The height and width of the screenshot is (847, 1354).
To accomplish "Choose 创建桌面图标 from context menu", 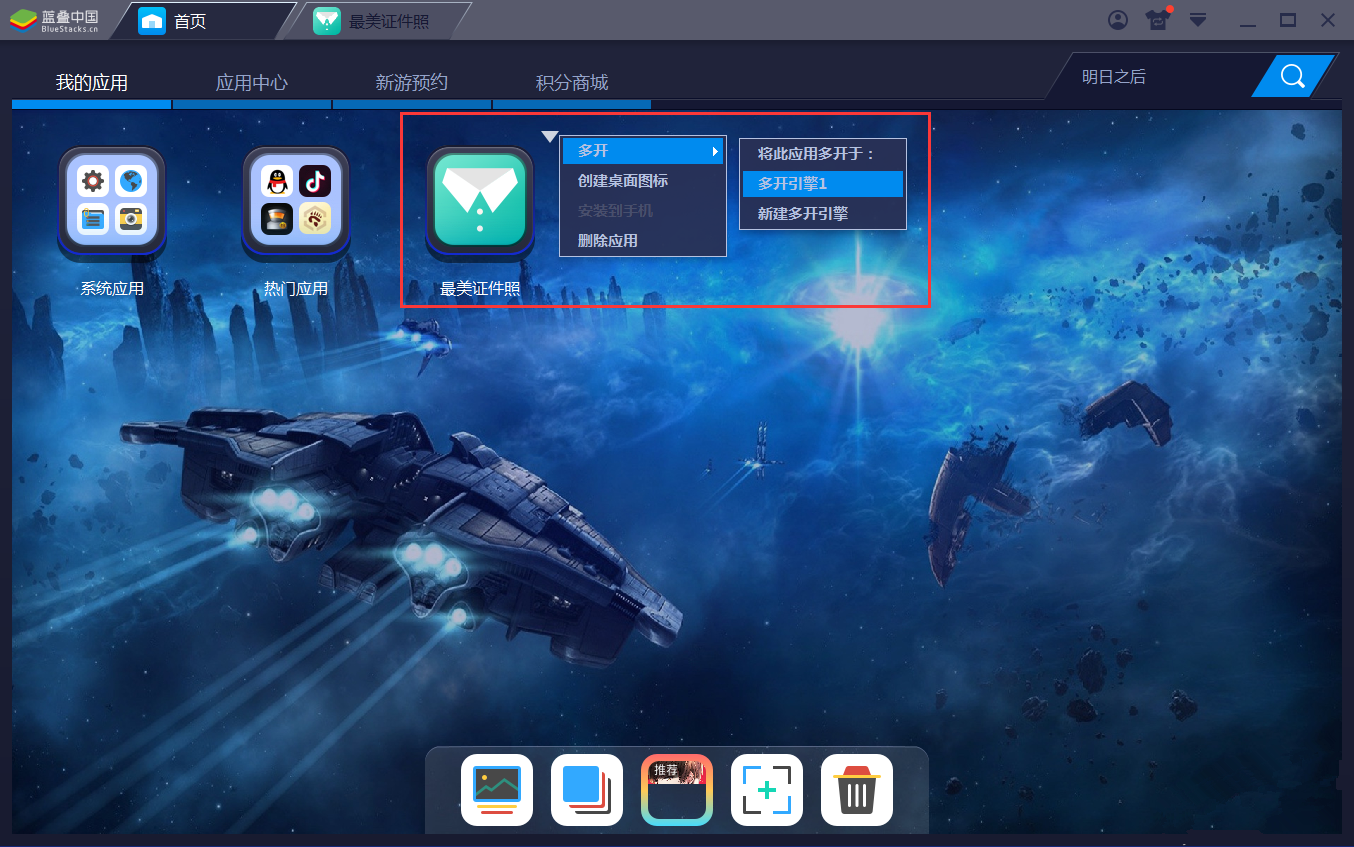I will point(642,181).
